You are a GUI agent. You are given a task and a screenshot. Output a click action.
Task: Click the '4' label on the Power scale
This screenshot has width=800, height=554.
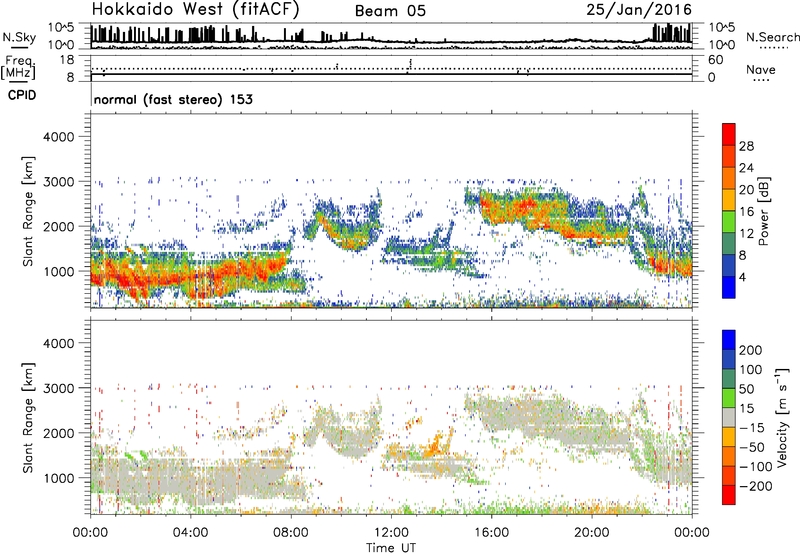click(x=742, y=277)
